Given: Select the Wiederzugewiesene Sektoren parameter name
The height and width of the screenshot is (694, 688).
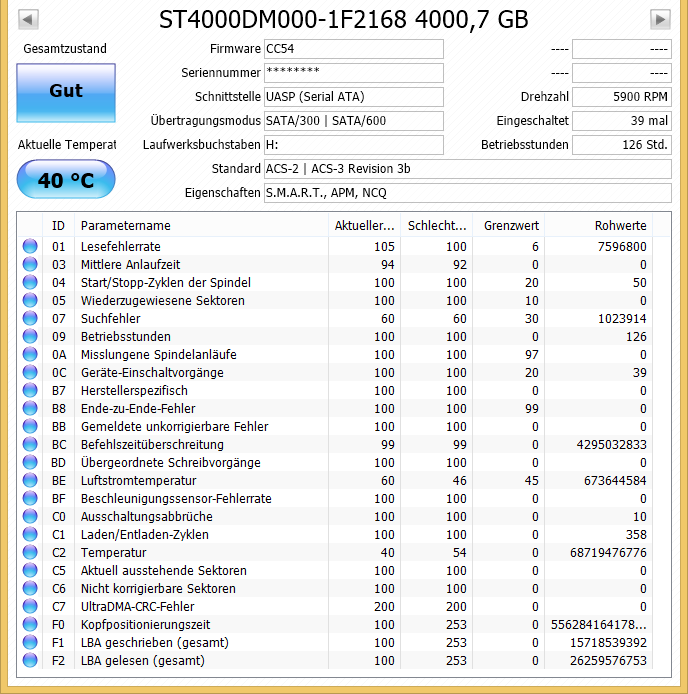Looking at the screenshot, I should (162, 301).
